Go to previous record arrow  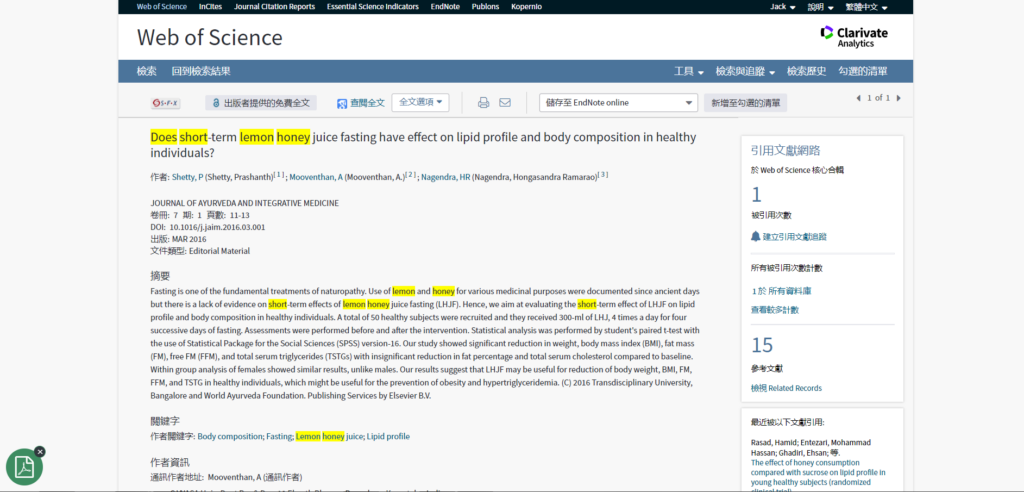point(857,98)
